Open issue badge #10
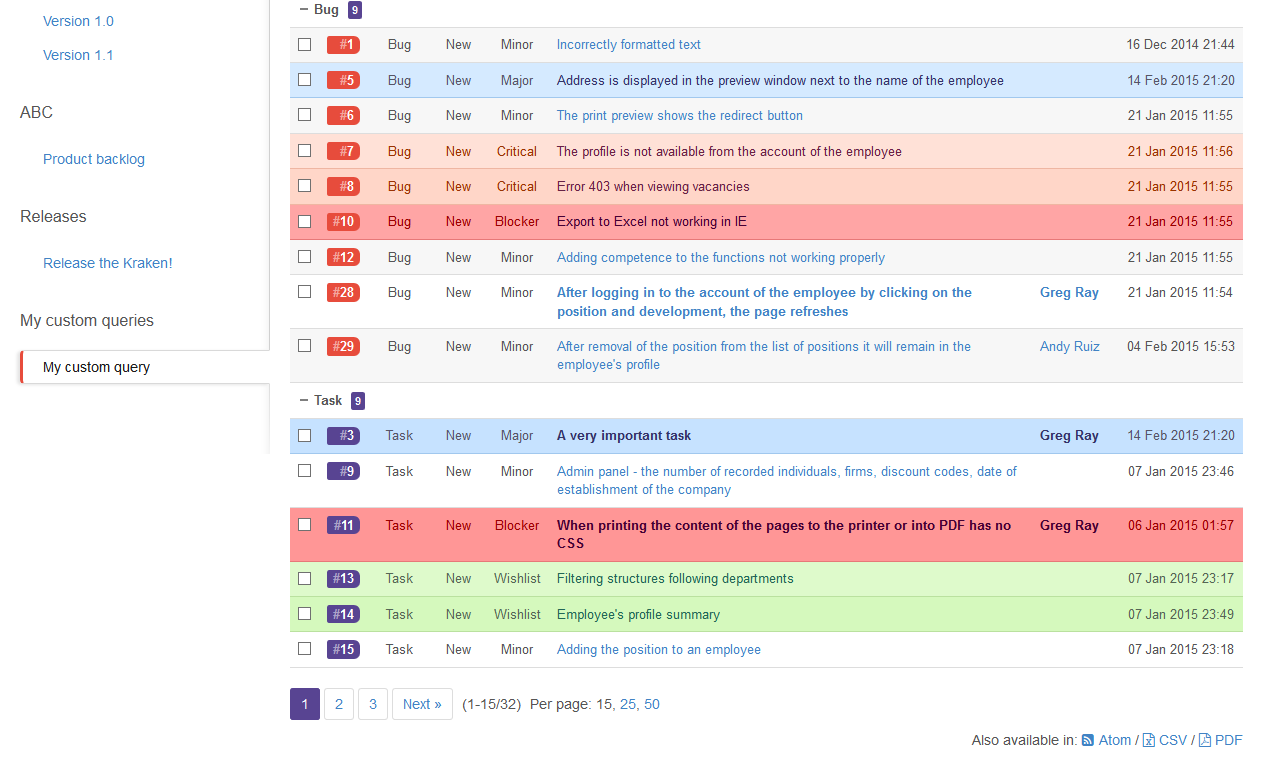Screen dimensions: 1263x768 click(343, 222)
